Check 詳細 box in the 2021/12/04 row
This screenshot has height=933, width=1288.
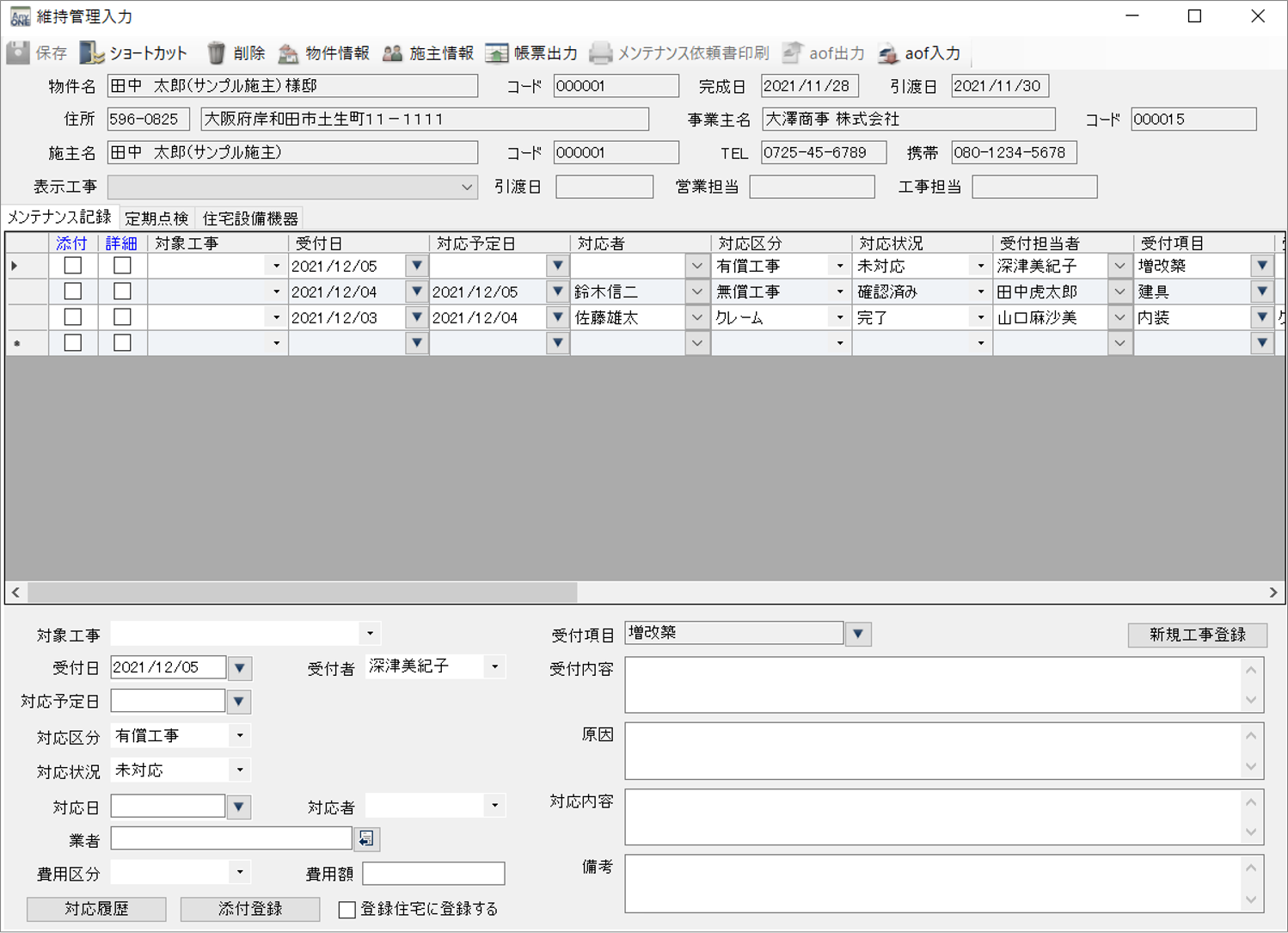[122, 292]
